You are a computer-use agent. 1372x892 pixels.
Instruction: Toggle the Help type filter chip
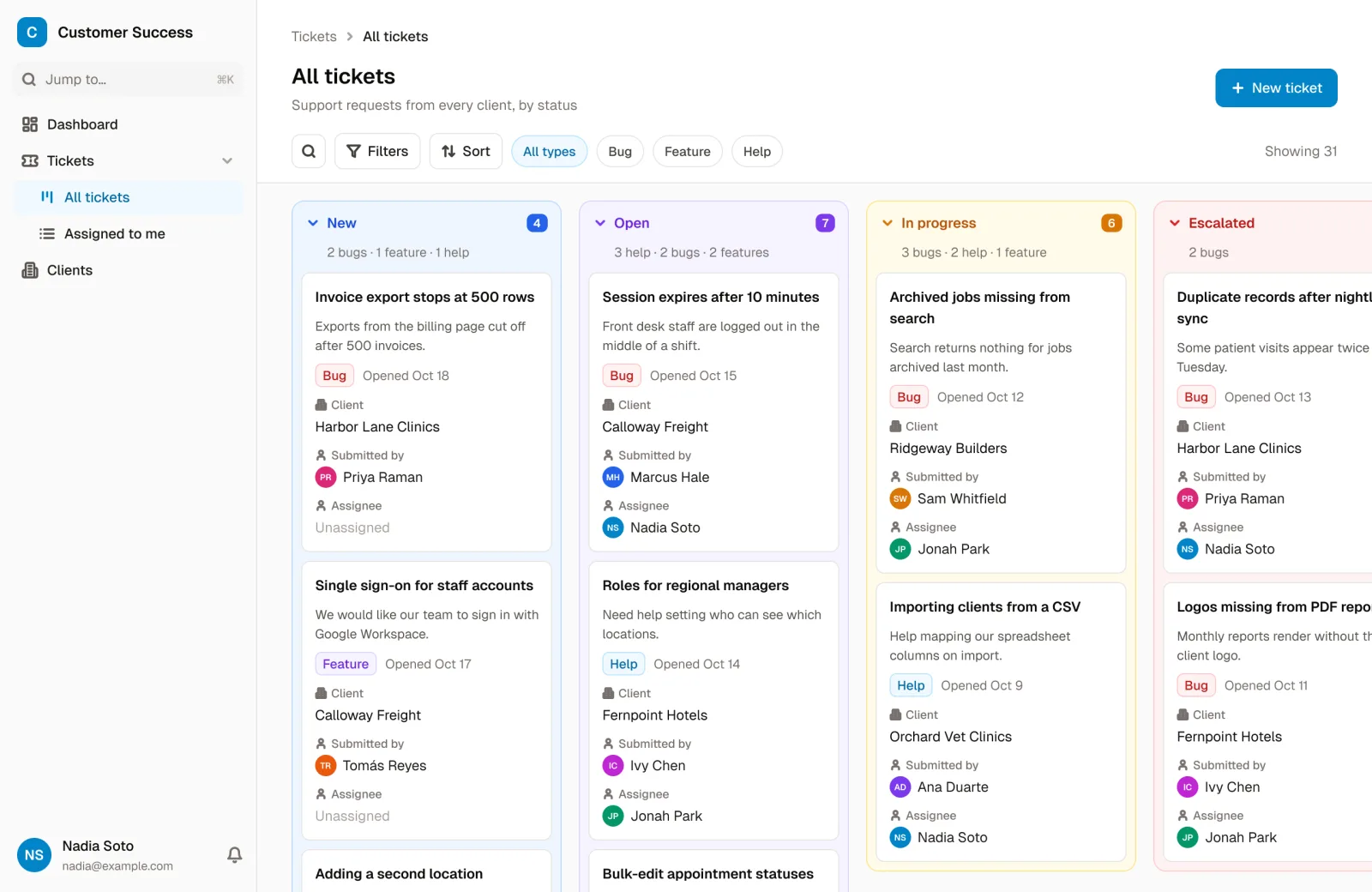757,152
